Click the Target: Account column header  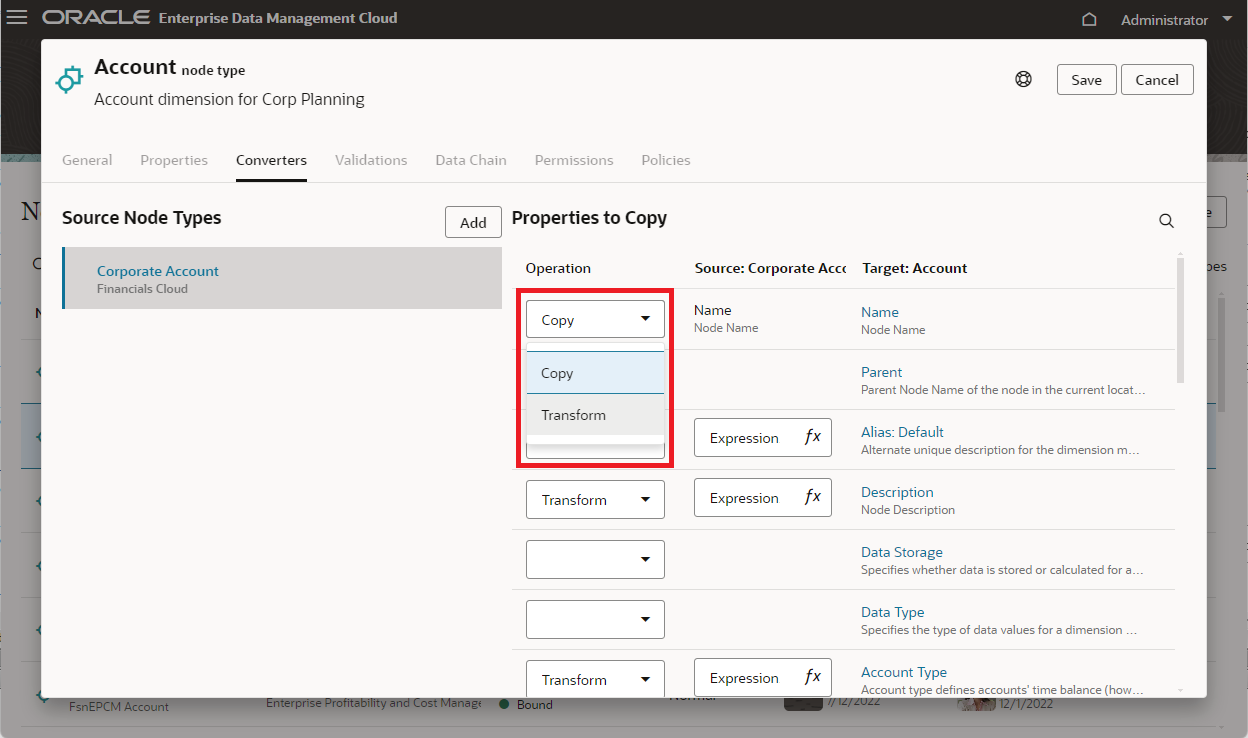(914, 268)
